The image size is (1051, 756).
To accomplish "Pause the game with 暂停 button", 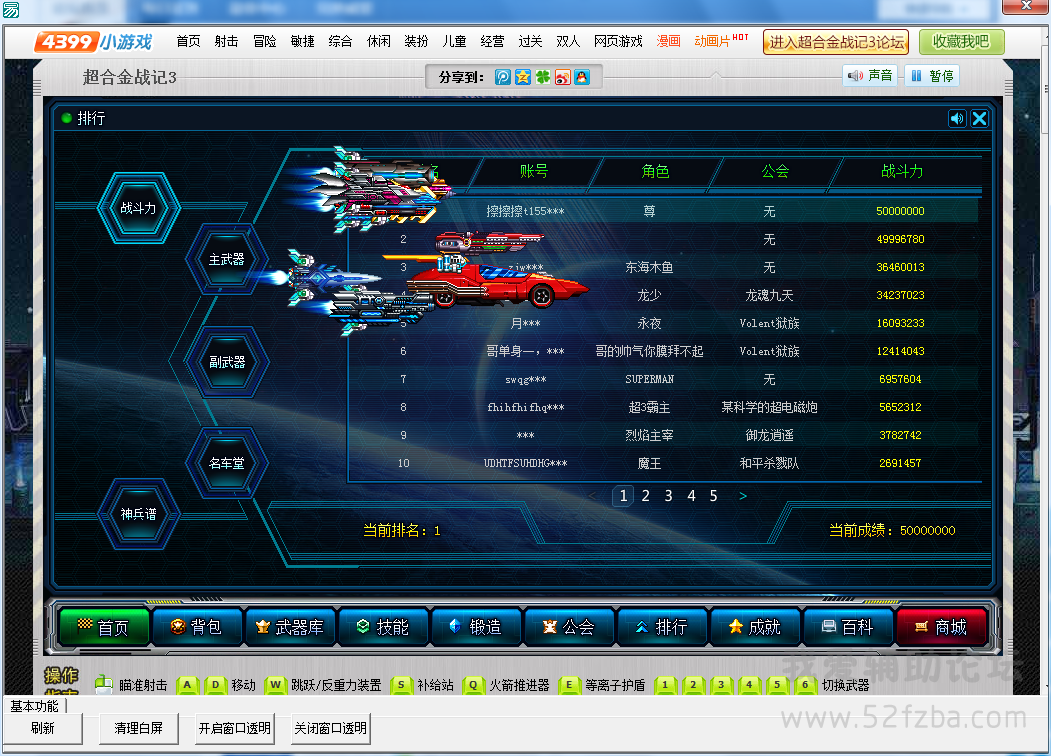I will (931, 75).
